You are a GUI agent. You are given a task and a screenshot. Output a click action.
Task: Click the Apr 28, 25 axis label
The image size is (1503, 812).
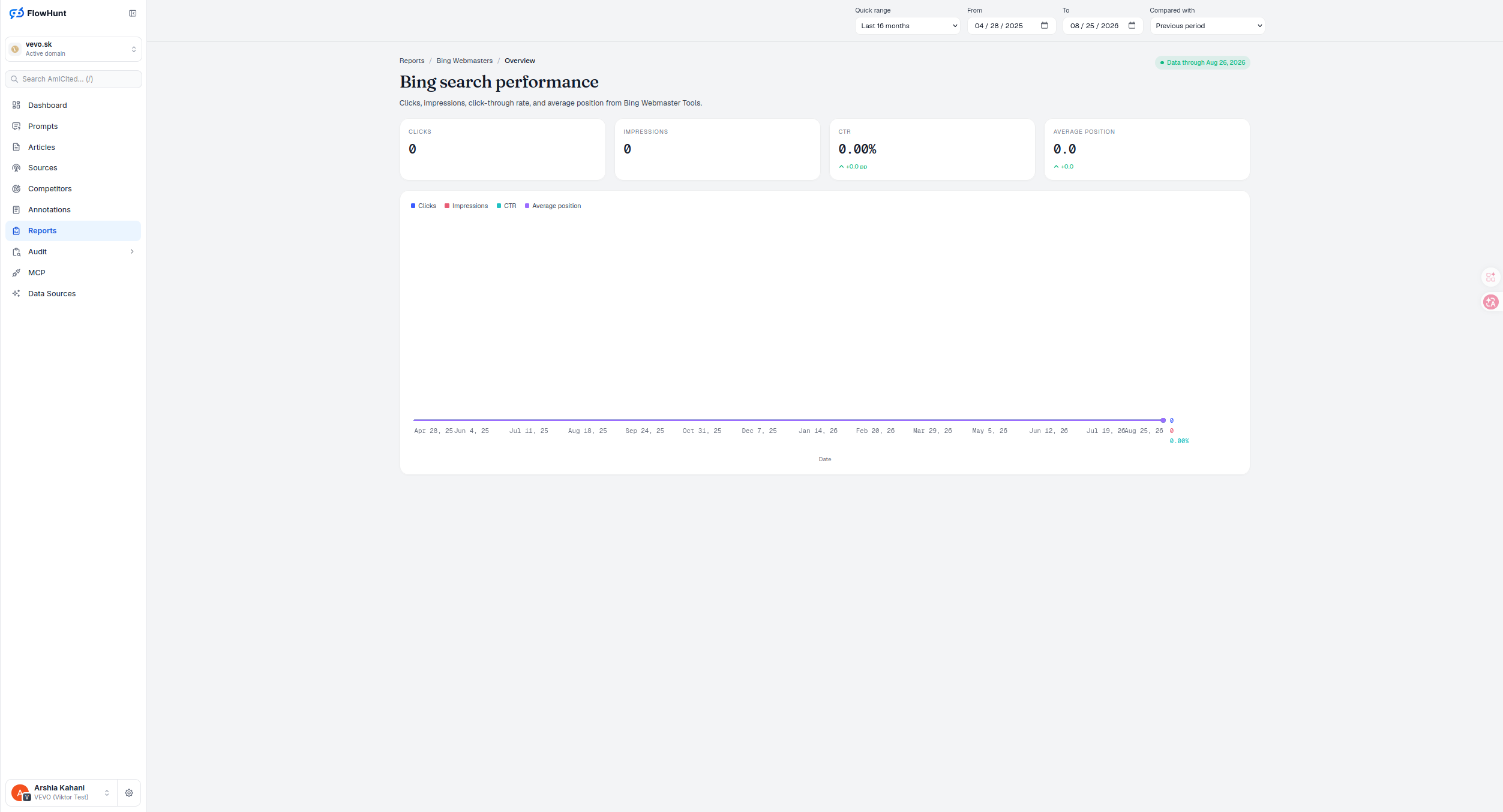tap(433, 431)
